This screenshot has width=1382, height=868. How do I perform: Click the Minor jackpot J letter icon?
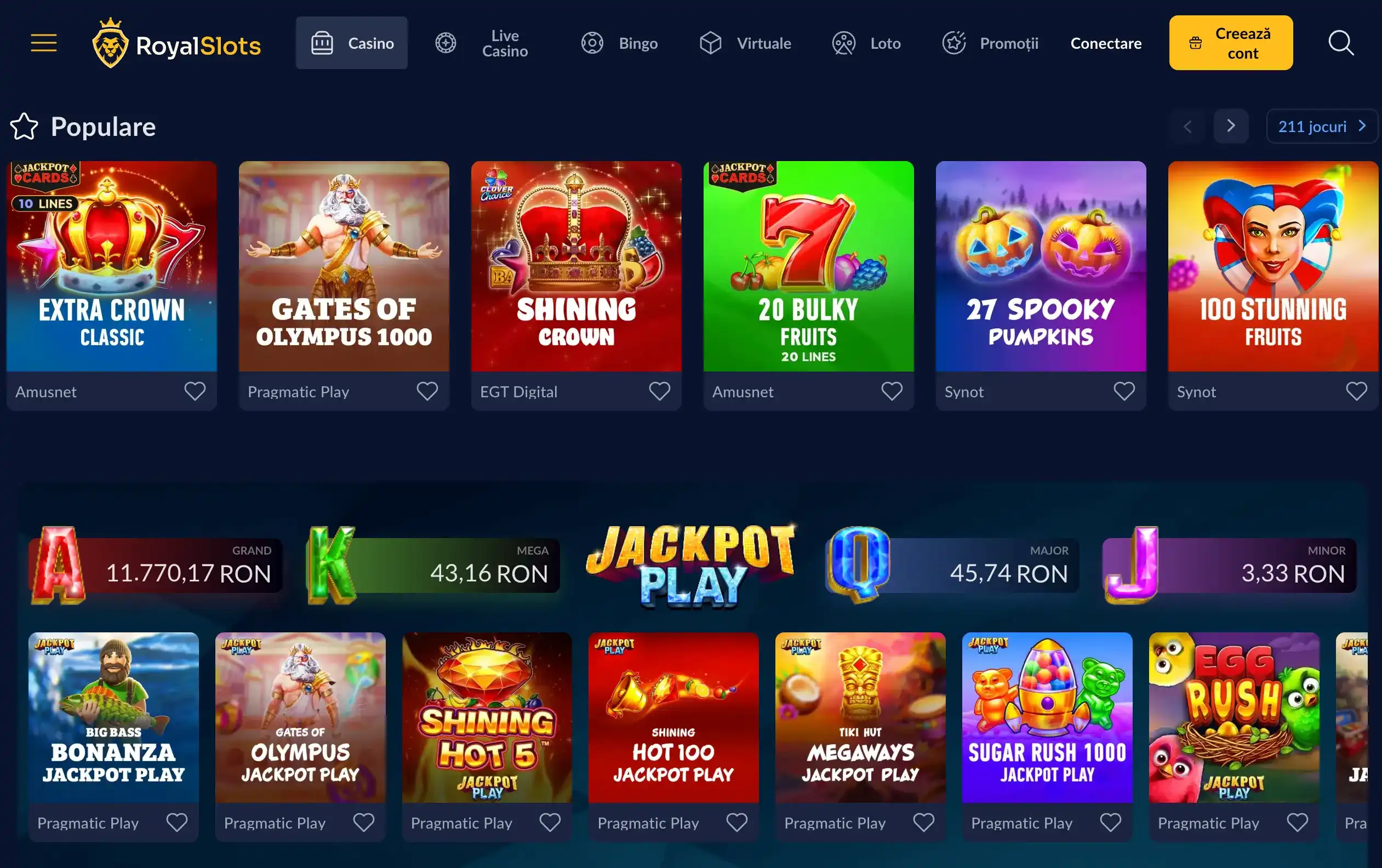[1131, 565]
